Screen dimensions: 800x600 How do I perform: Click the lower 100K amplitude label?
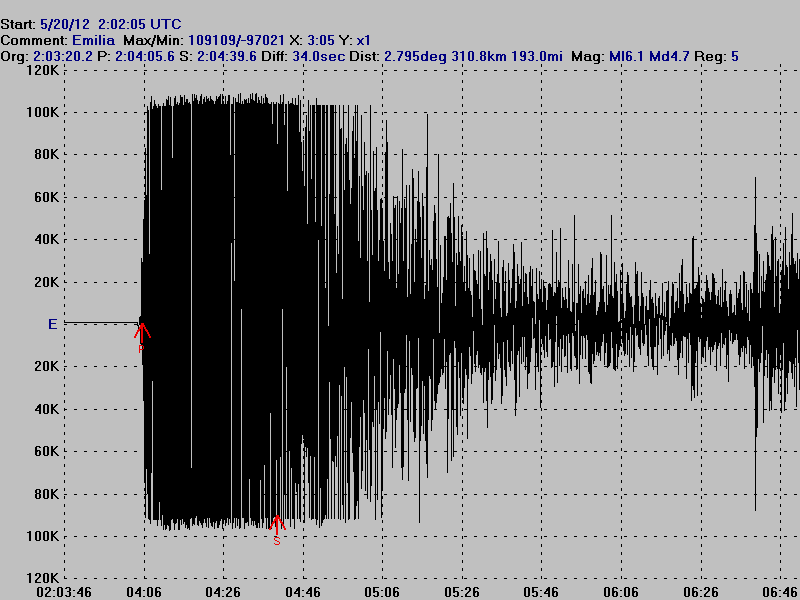tap(42, 536)
